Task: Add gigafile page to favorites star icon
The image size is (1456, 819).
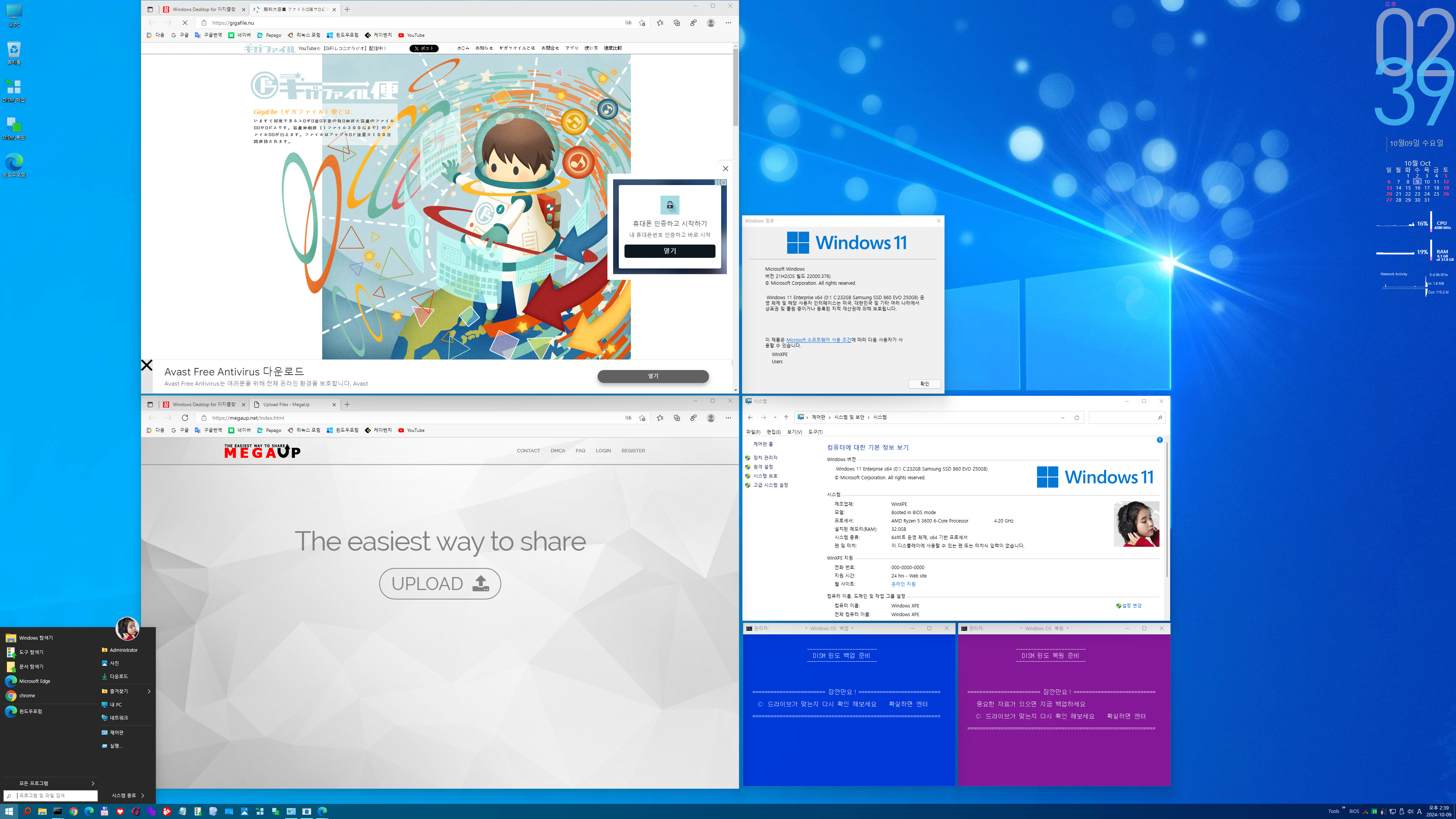Action: pos(642,23)
